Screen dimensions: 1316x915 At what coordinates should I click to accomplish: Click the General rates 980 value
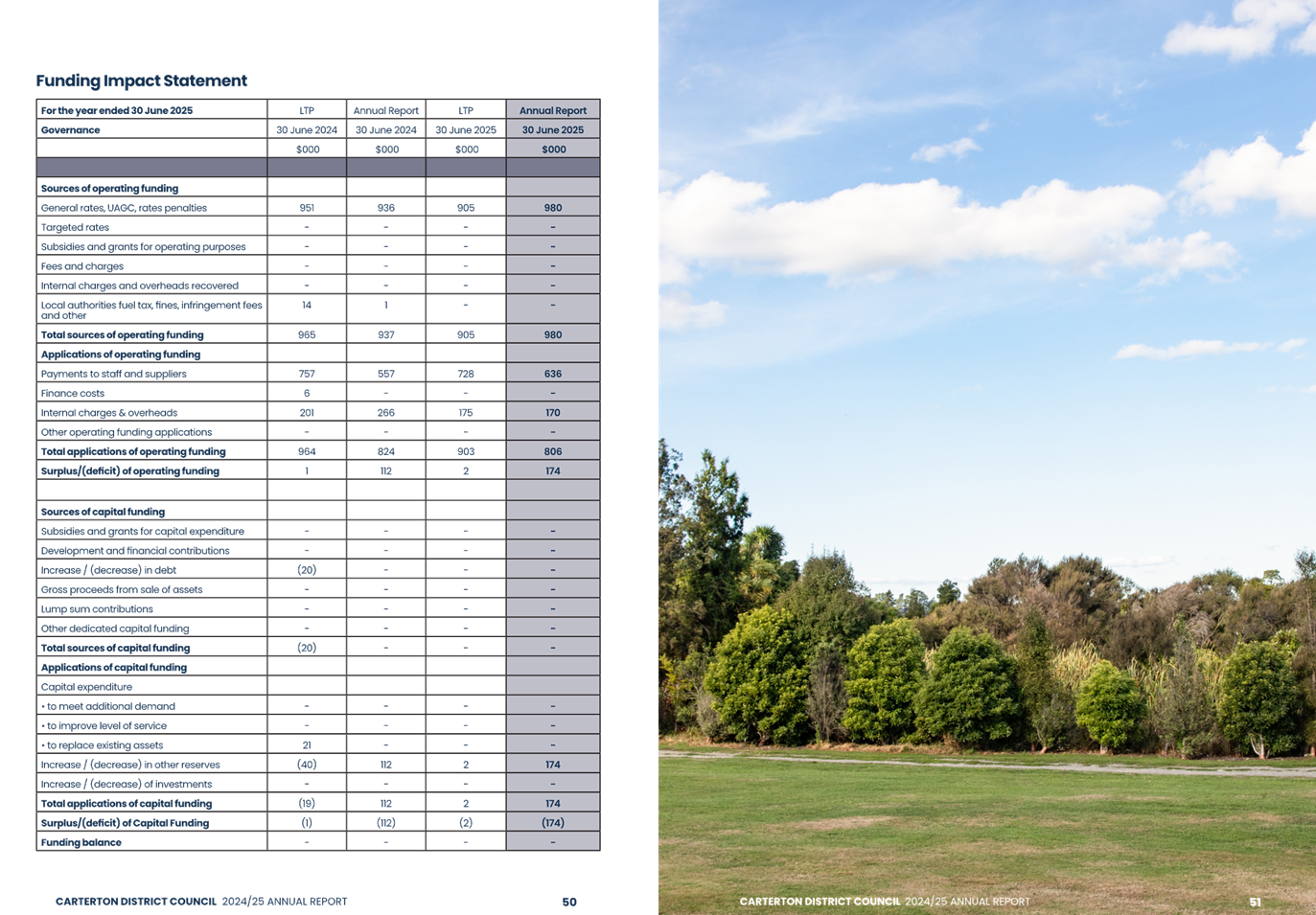(553, 208)
